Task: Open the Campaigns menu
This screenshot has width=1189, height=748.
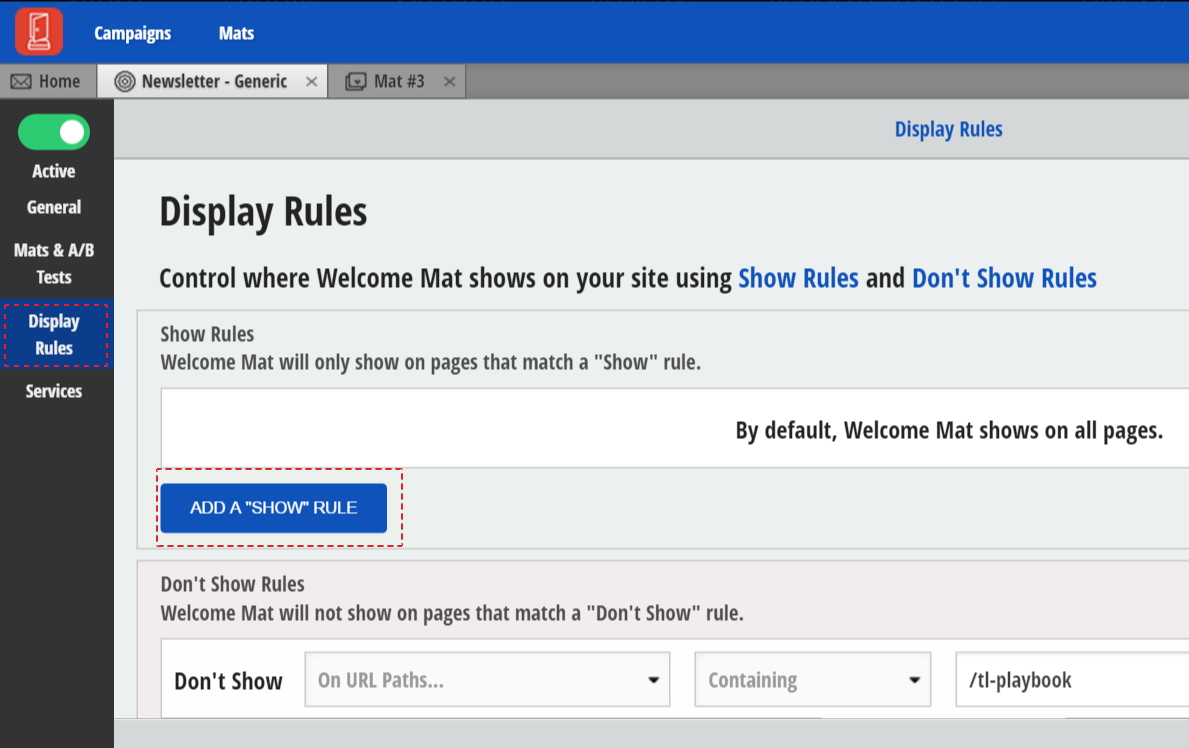Action: click(x=132, y=33)
